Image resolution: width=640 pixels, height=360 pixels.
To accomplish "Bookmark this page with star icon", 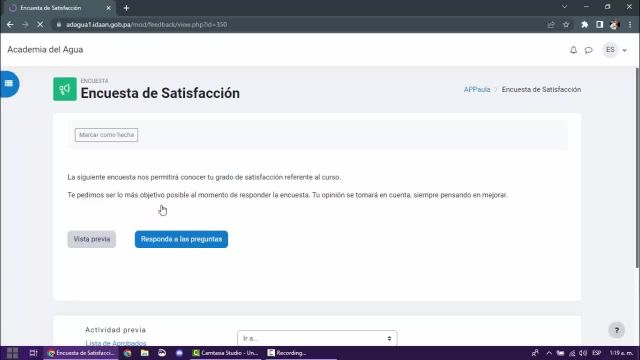I will 566,24.
